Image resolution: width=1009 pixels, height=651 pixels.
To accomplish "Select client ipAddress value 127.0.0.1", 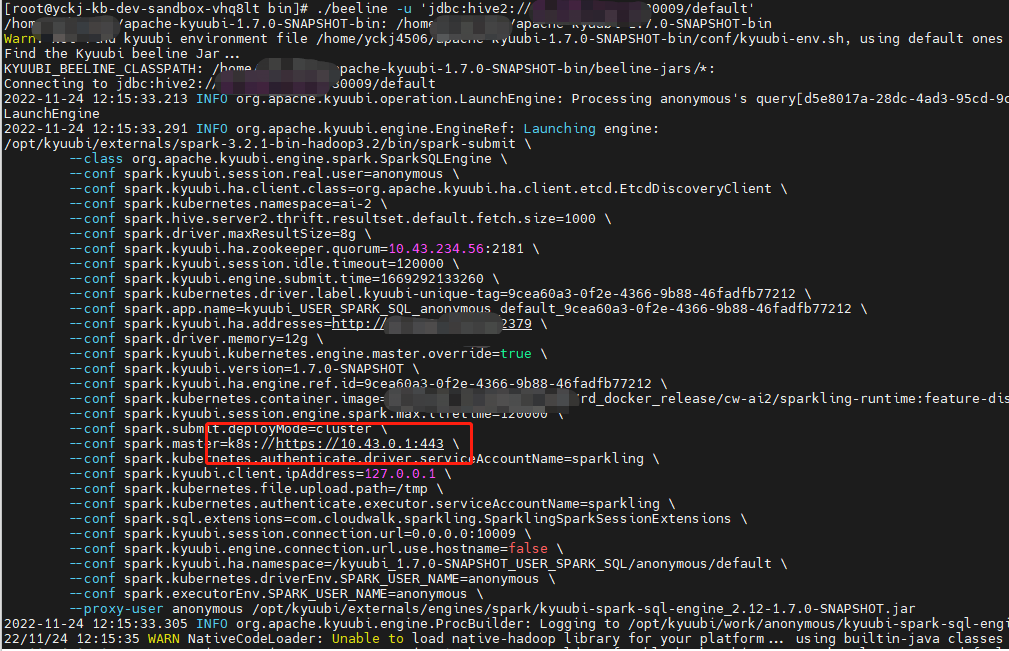I will point(400,474).
